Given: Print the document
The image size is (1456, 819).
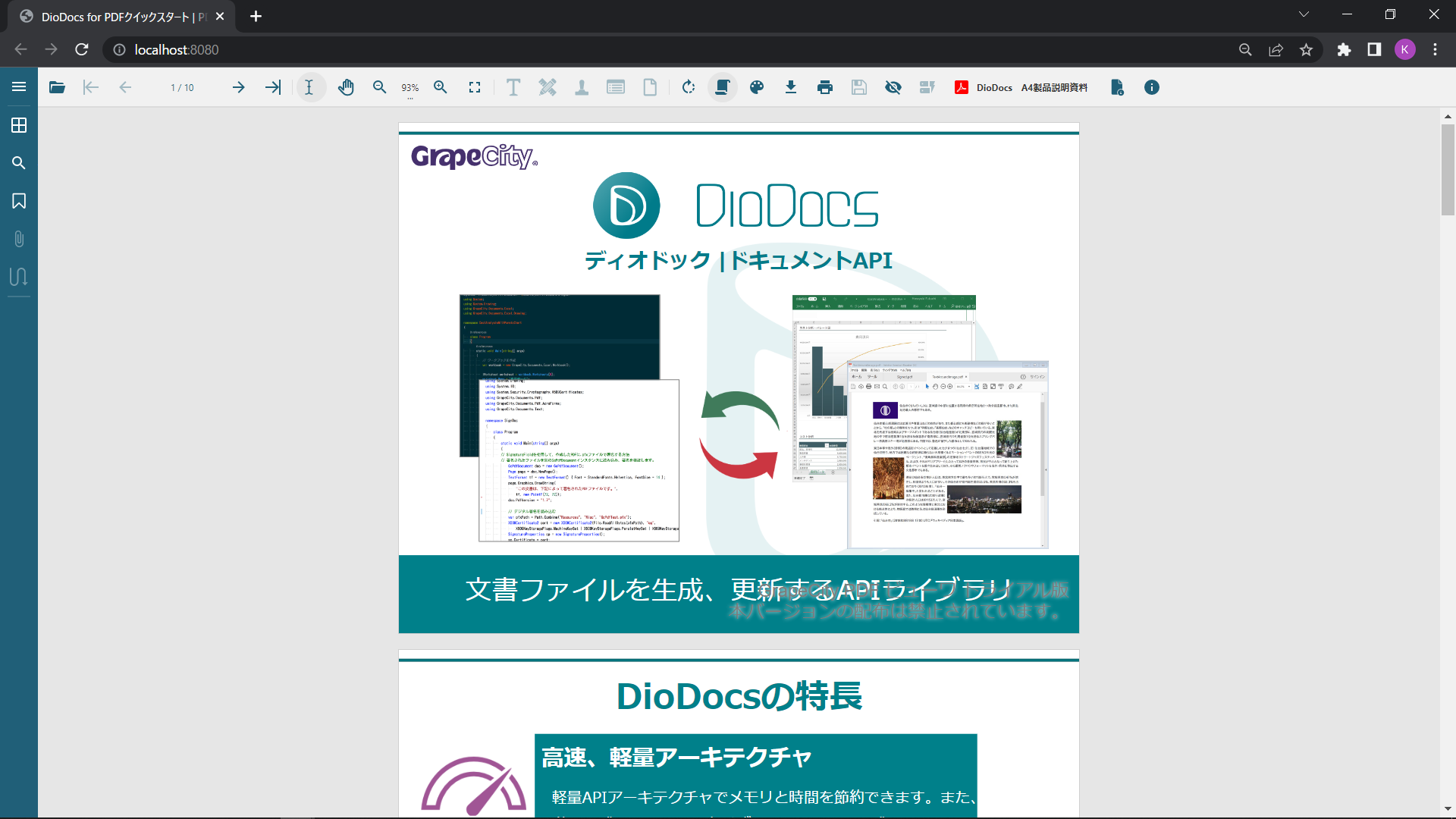Looking at the screenshot, I should pyautogui.click(x=825, y=87).
